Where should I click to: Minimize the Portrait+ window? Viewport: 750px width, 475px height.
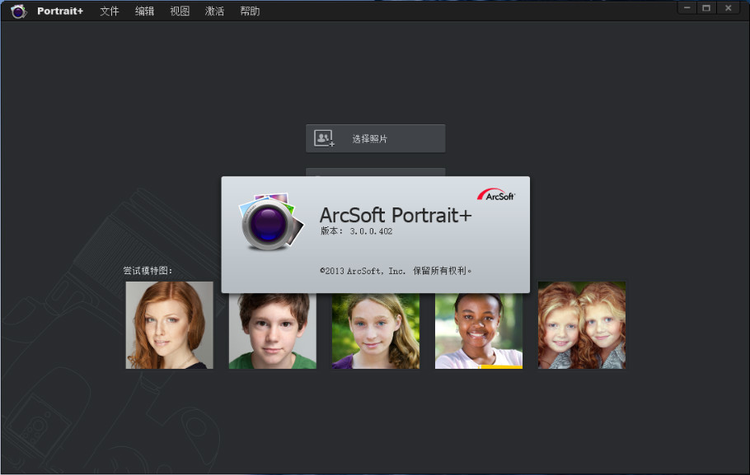(687, 8)
